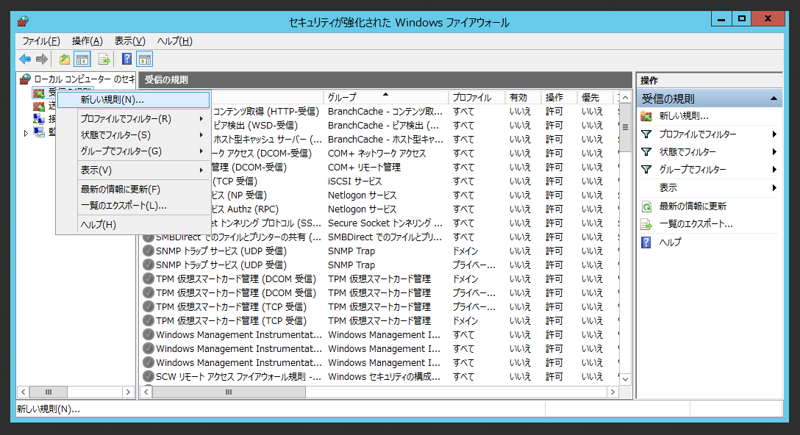Open 状態でフィルター(S) submenu in context menu
The width and height of the screenshot is (800, 435).
[x=133, y=135]
